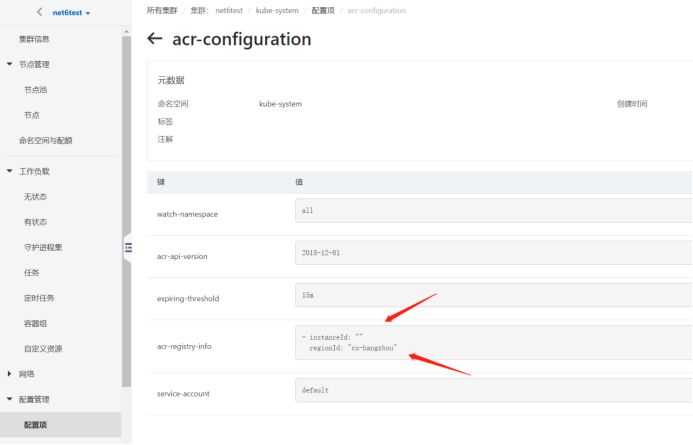Open 定时任务 in the sidebar
This screenshot has width=693, height=445.
pyautogui.click(x=39, y=298)
